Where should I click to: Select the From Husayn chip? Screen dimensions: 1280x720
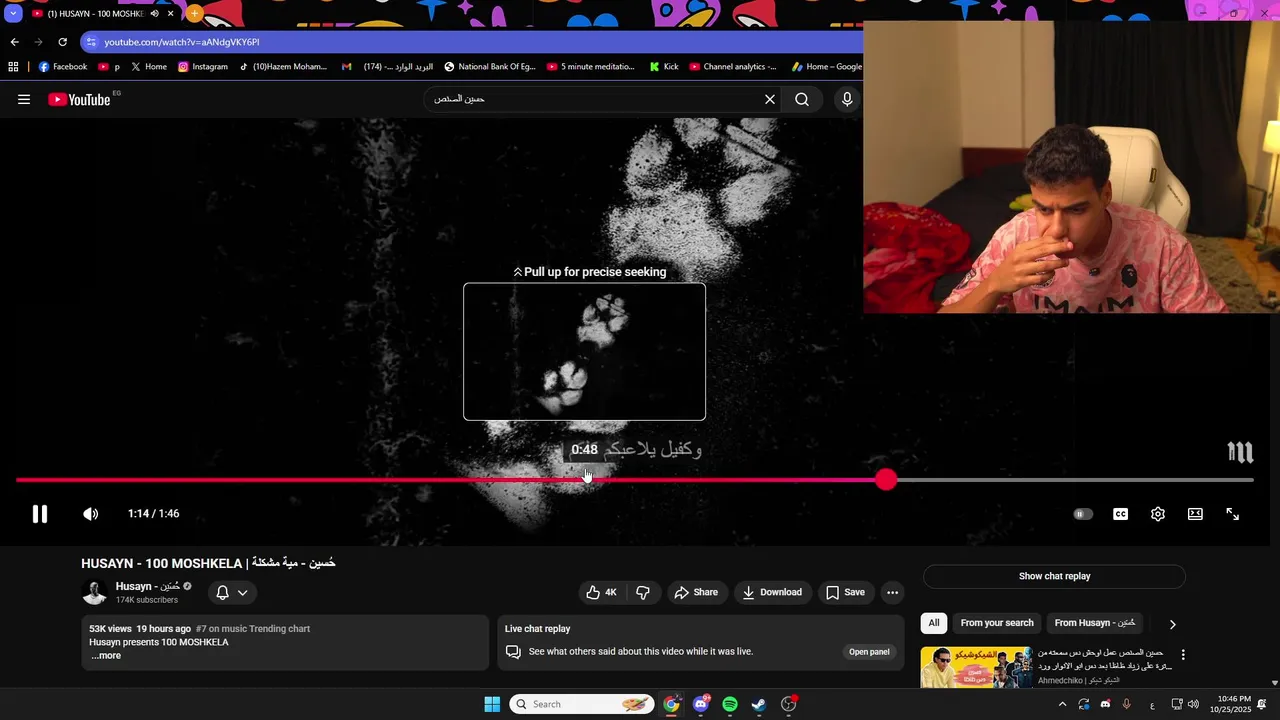click(x=1095, y=623)
